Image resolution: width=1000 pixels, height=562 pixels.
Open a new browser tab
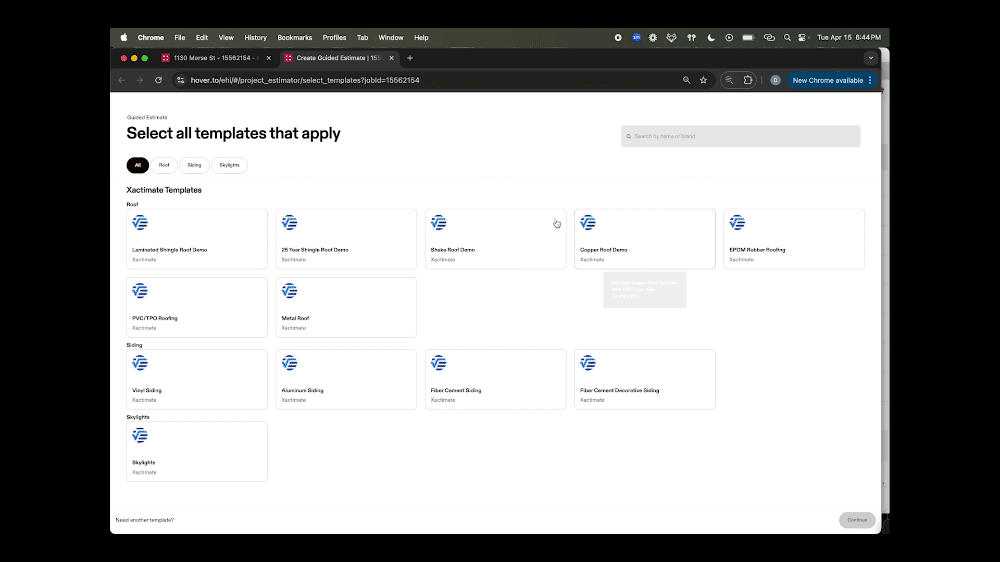410,58
